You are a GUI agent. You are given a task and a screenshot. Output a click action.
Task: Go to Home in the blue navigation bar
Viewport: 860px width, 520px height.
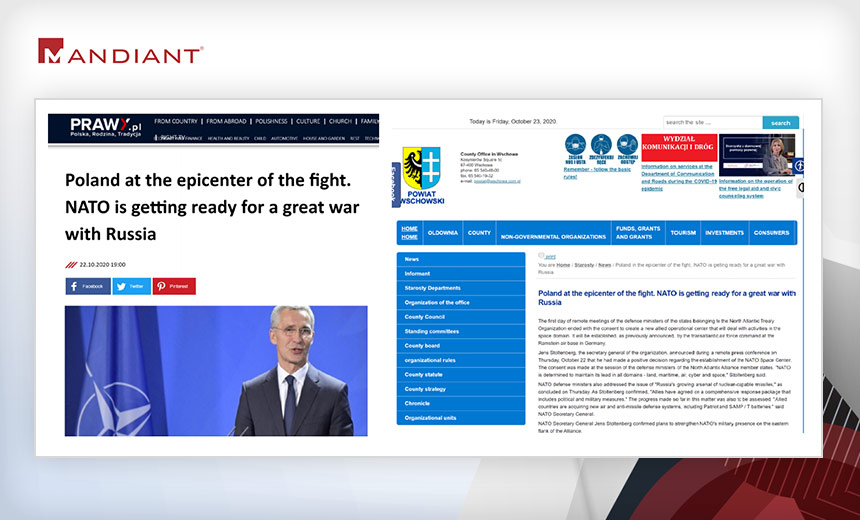[x=409, y=233]
